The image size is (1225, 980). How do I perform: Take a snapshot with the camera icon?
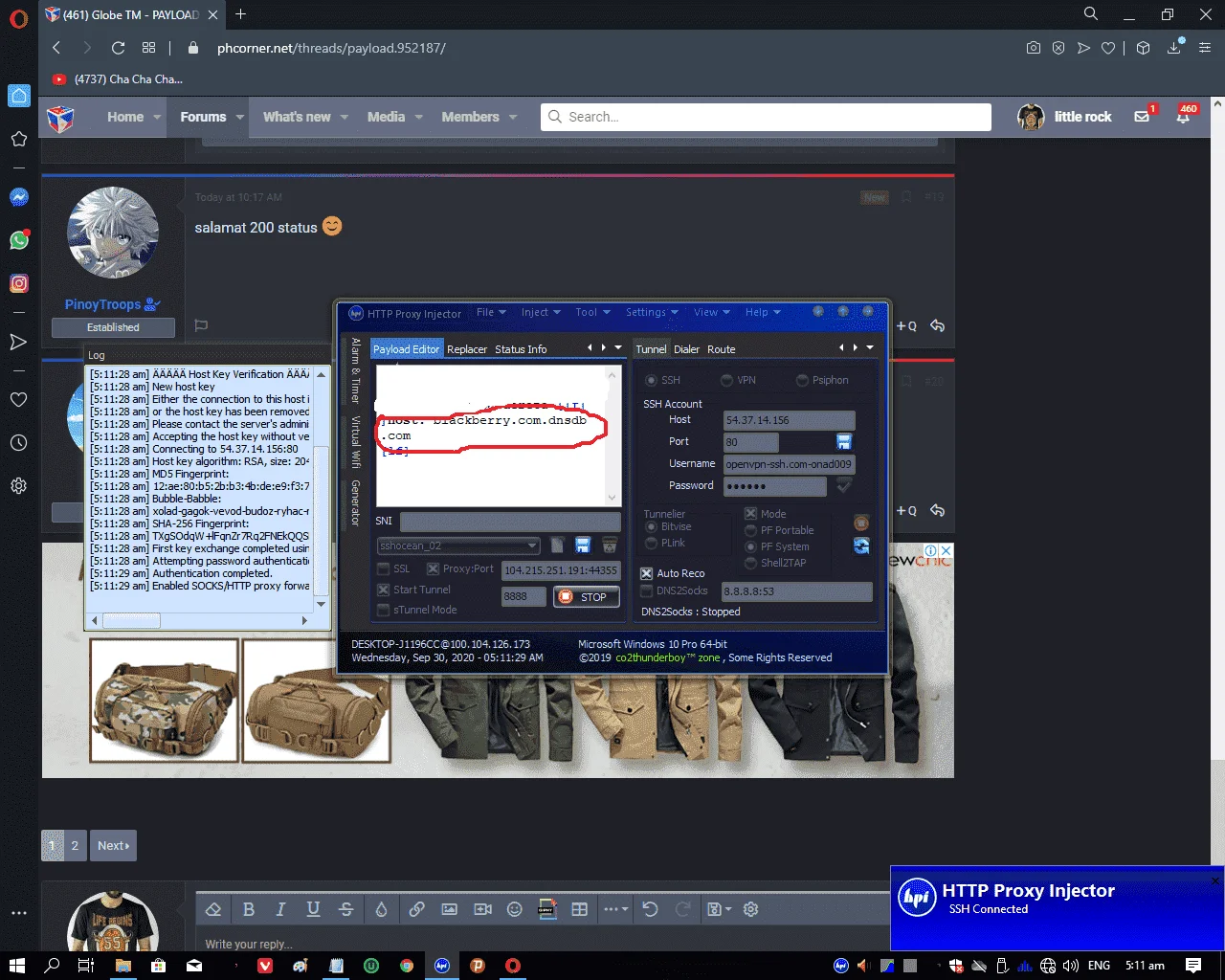tap(1034, 48)
